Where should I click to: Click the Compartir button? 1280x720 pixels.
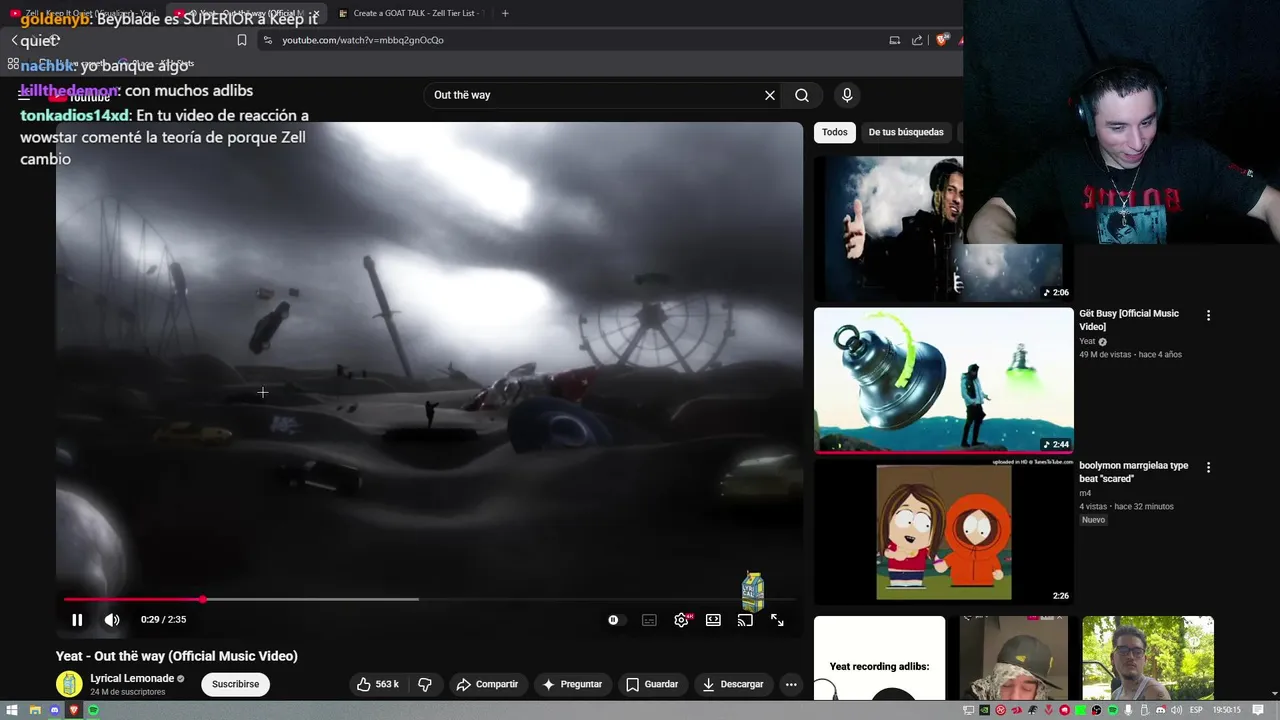(487, 684)
